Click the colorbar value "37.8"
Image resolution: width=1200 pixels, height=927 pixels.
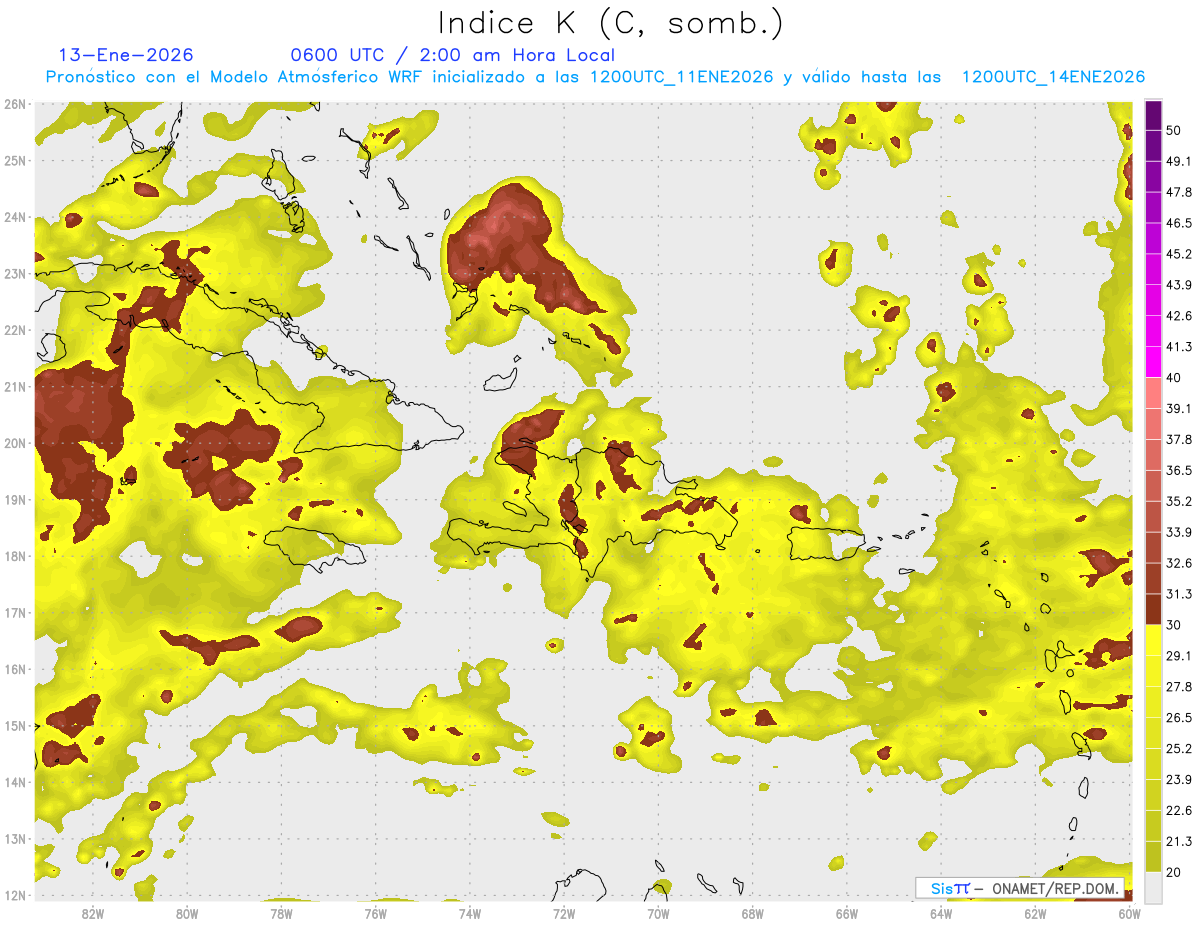click(1179, 440)
